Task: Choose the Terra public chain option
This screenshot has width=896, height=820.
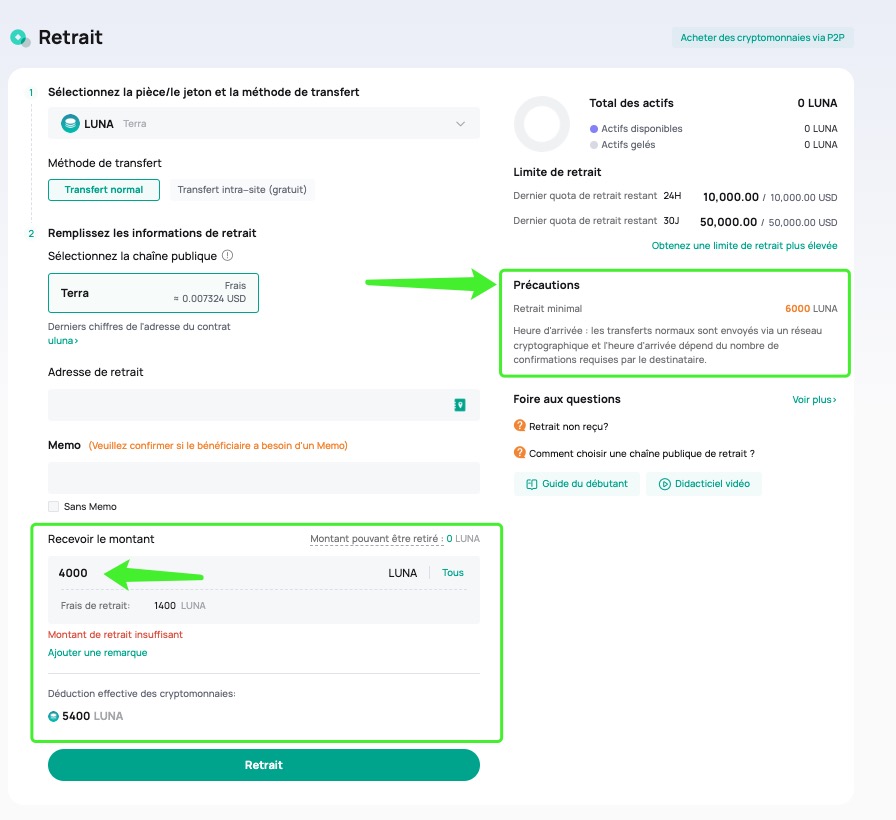Action: pos(153,293)
